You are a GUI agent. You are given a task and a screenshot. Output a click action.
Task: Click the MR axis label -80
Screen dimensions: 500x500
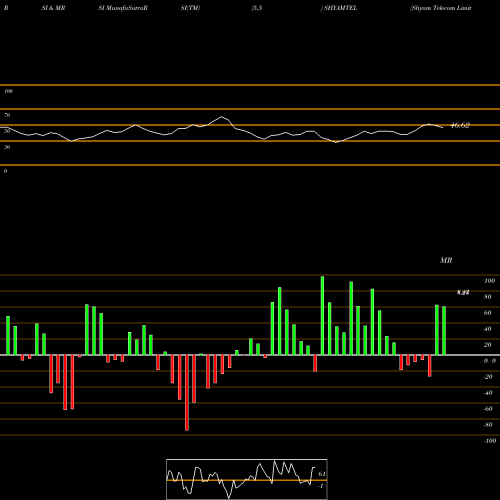coord(488,425)
